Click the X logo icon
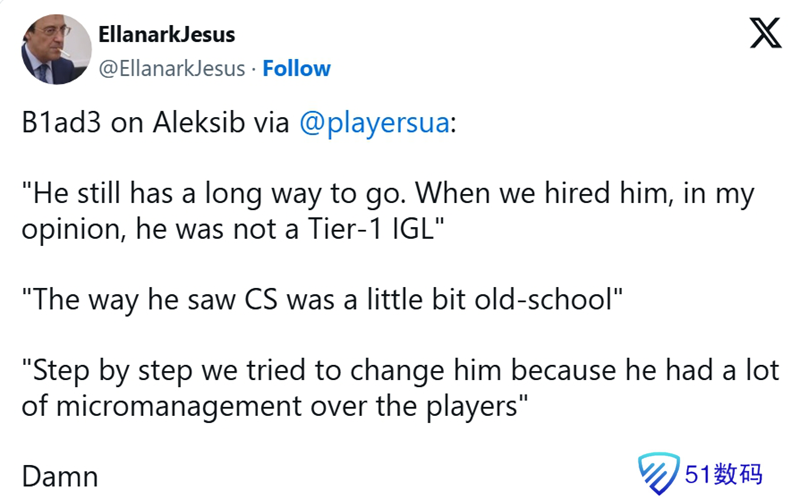Image resolution: width=800 pixels, height=499 pixels. (766, 34)
